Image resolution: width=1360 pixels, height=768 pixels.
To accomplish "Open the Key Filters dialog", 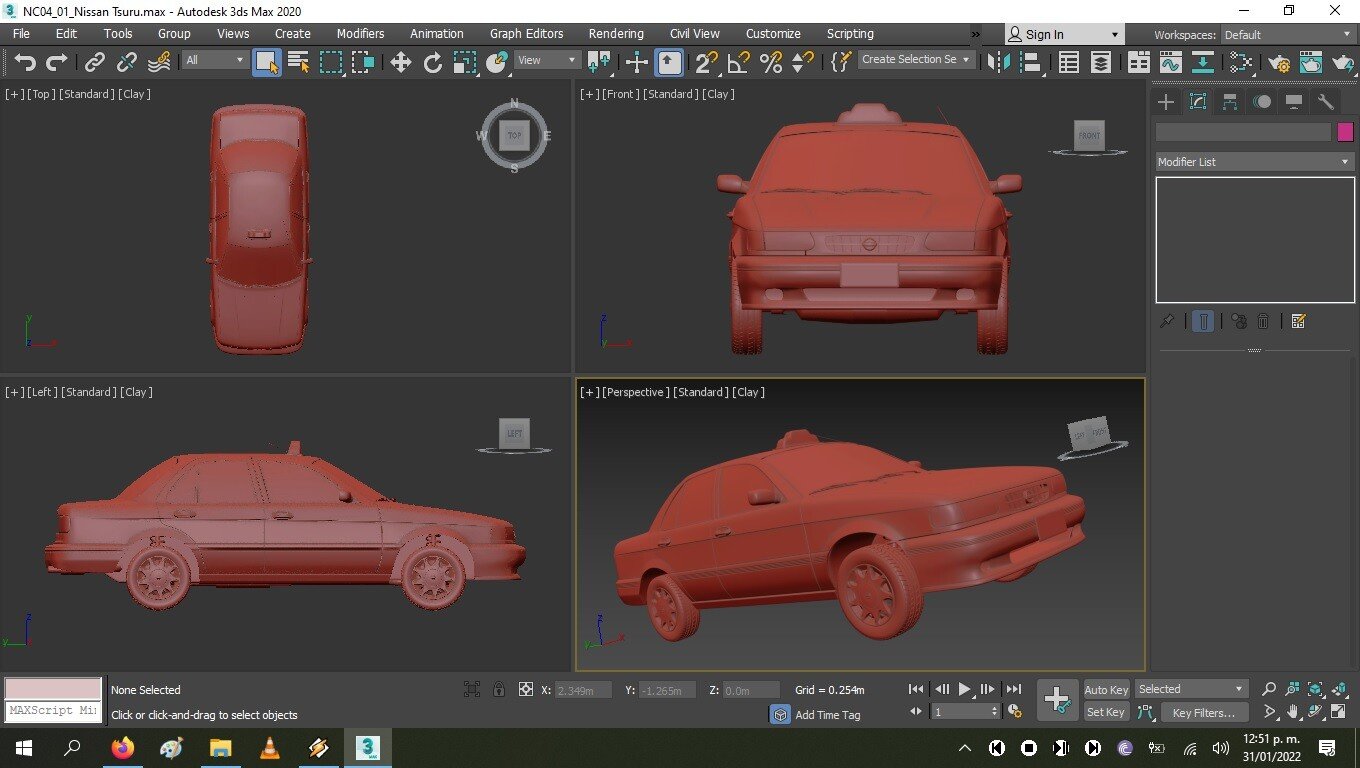I will 1204,713.
